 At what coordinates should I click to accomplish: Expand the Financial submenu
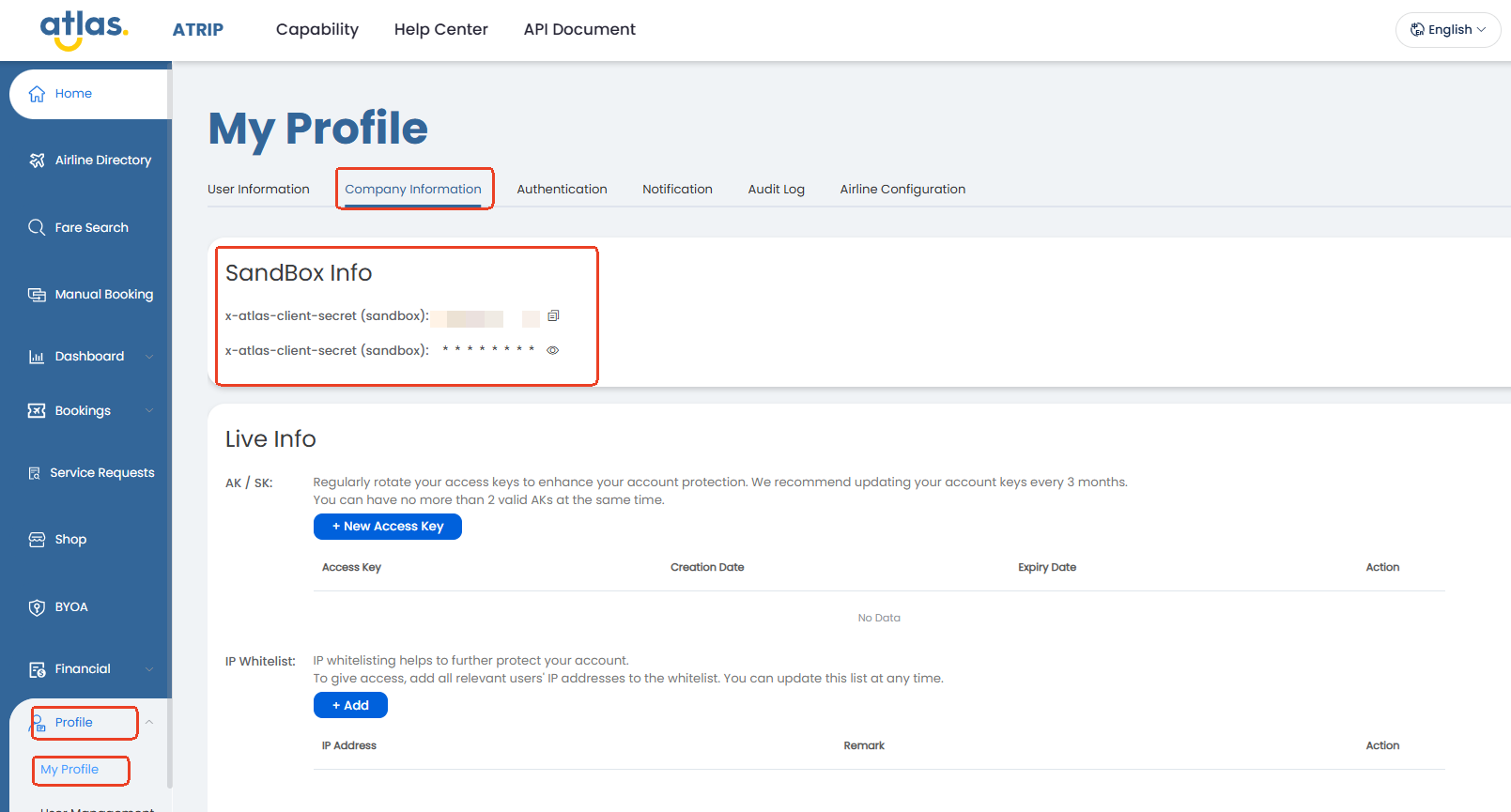[x=148, y=669]
